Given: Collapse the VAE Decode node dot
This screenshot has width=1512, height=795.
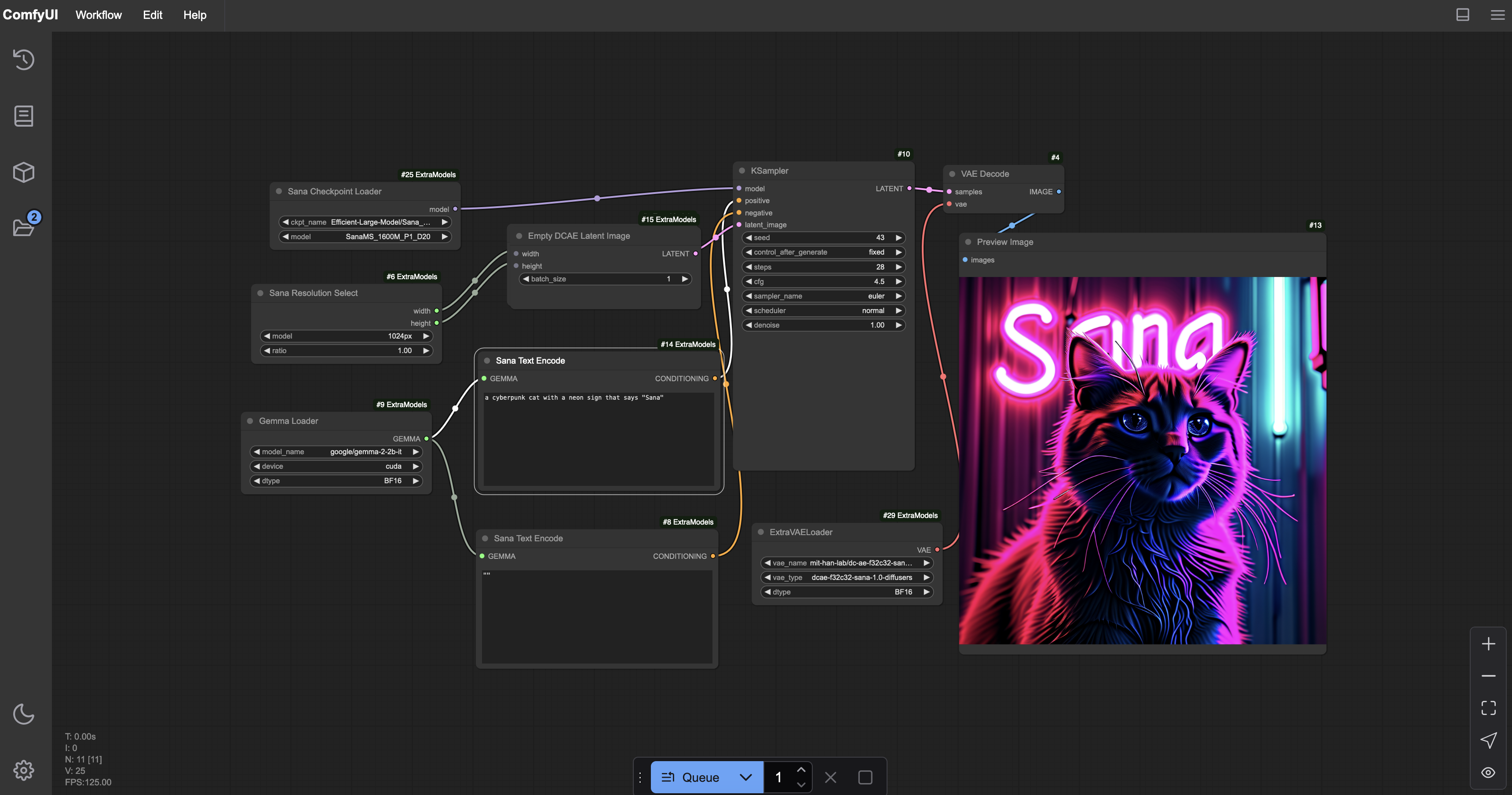Looking at the screenshot, I should point(952,174).
